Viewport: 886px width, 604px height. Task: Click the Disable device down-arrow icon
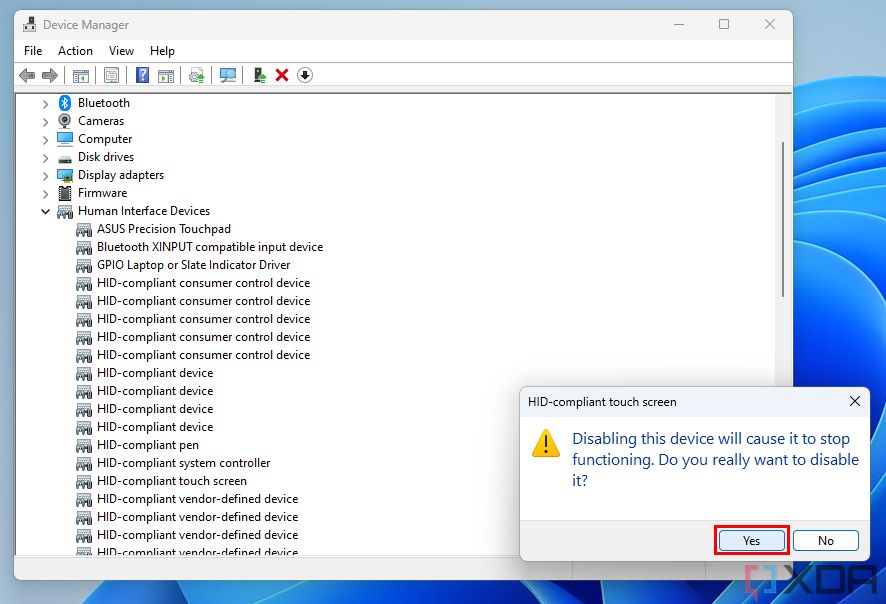pyautogui.click(x=305, y=75)
